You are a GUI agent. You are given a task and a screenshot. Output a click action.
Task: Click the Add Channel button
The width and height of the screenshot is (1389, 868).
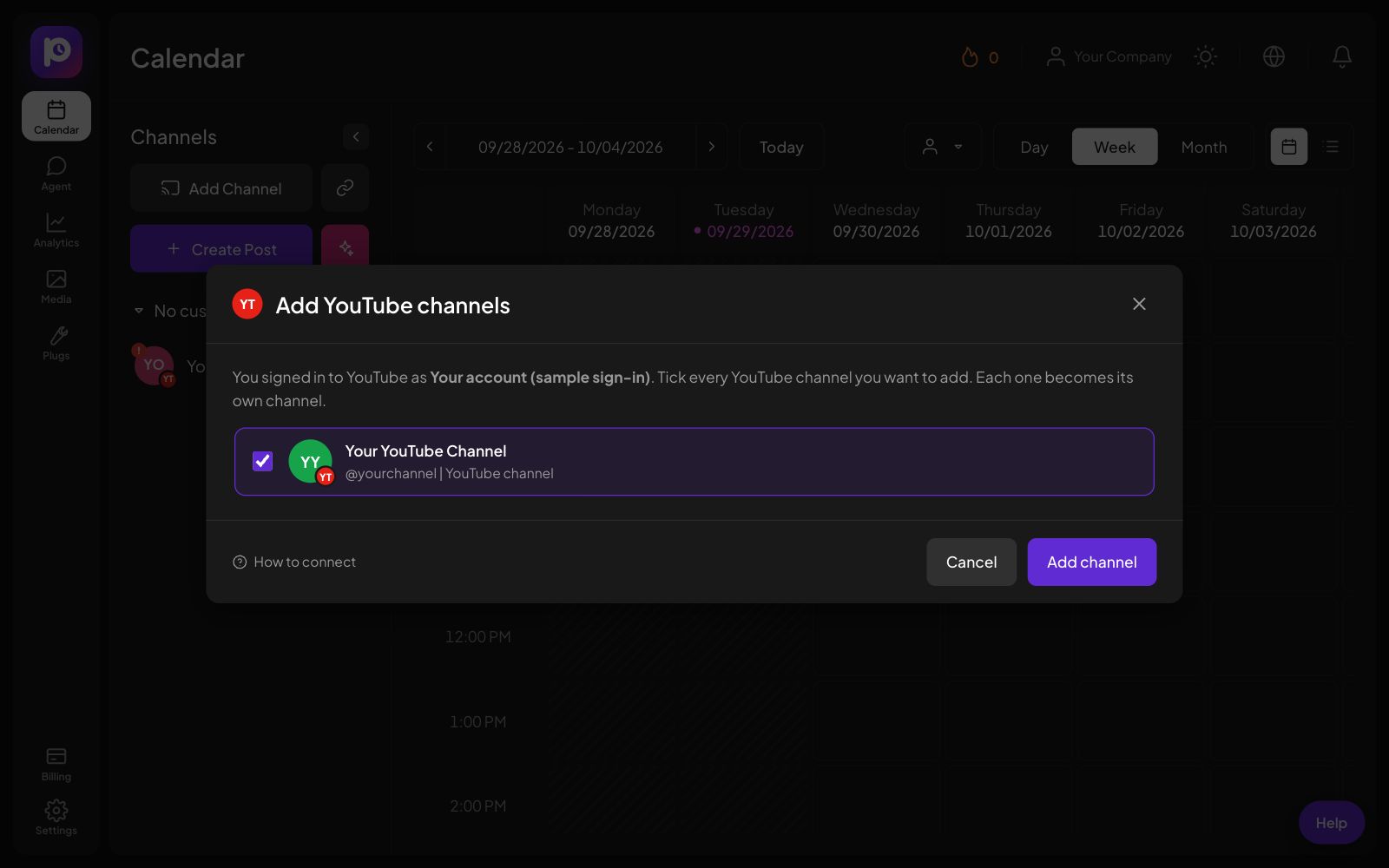[221, 188]
